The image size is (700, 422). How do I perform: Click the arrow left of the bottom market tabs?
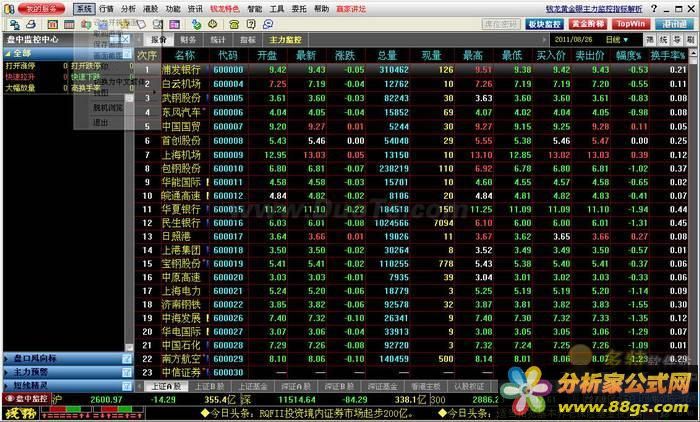click(140, 386)
